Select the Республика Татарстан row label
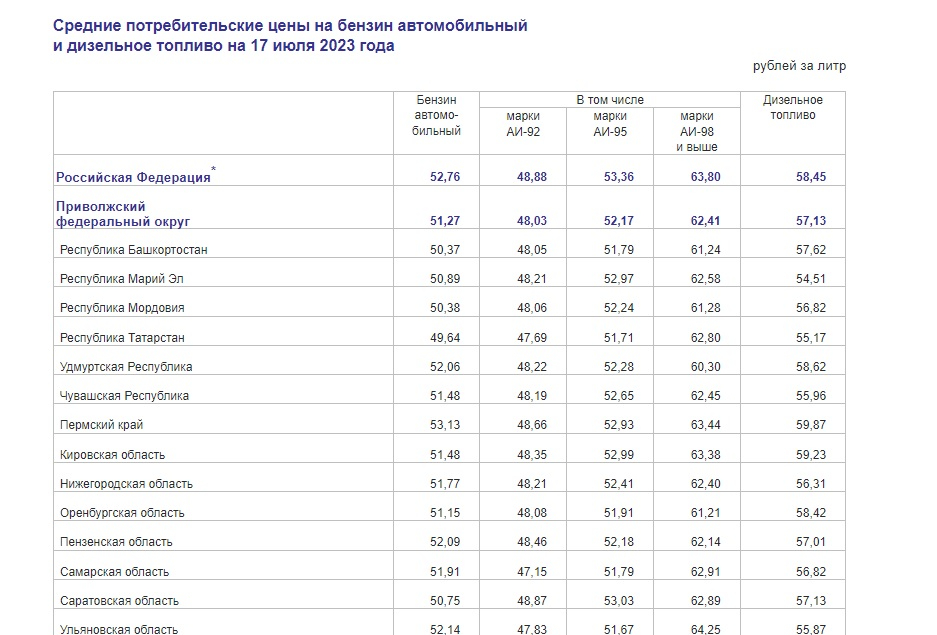The width and height of the screenshot is (937, 635). tap(122, 338)
